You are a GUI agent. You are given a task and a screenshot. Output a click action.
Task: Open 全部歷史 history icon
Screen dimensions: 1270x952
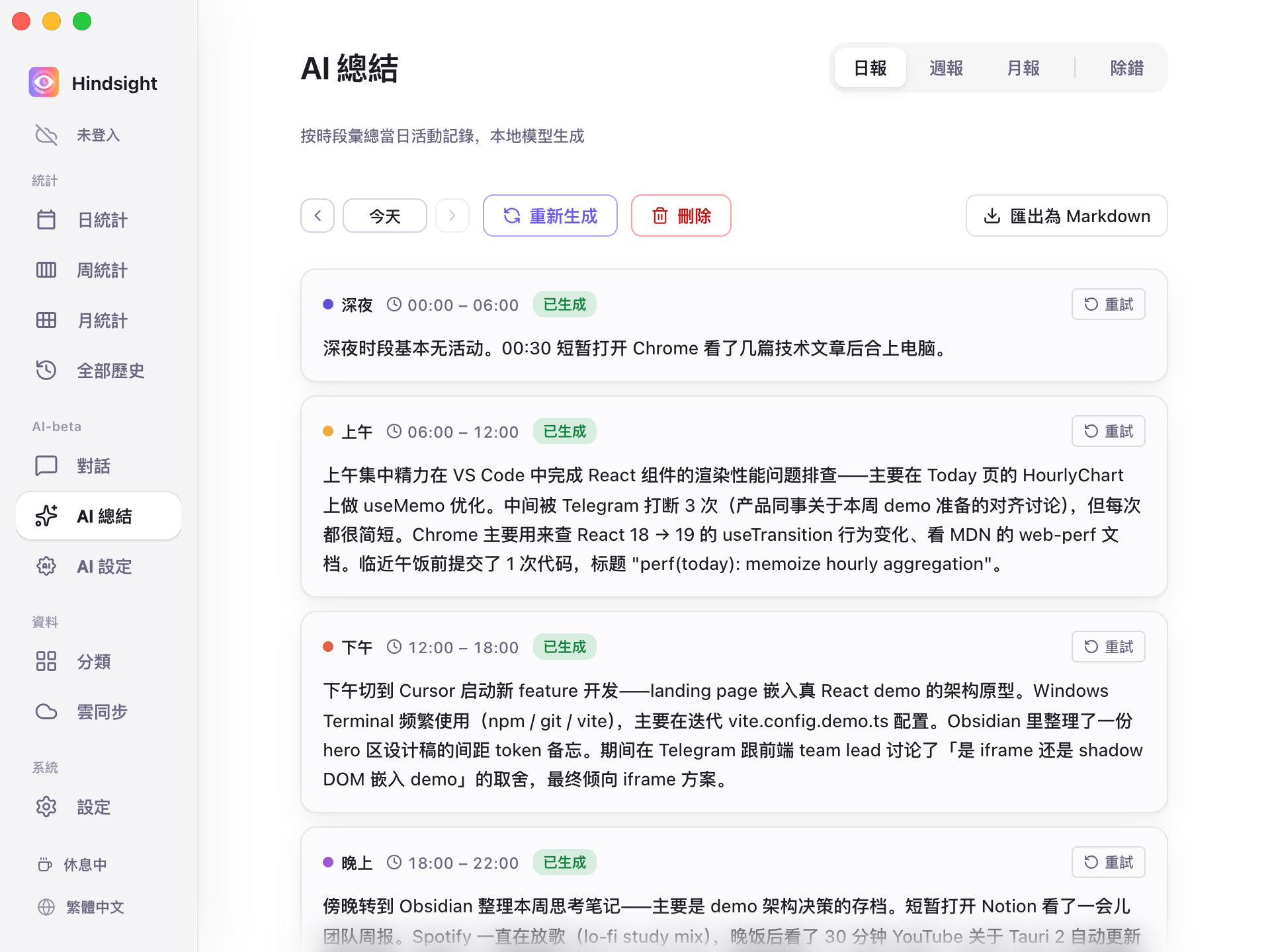(46, 370)
